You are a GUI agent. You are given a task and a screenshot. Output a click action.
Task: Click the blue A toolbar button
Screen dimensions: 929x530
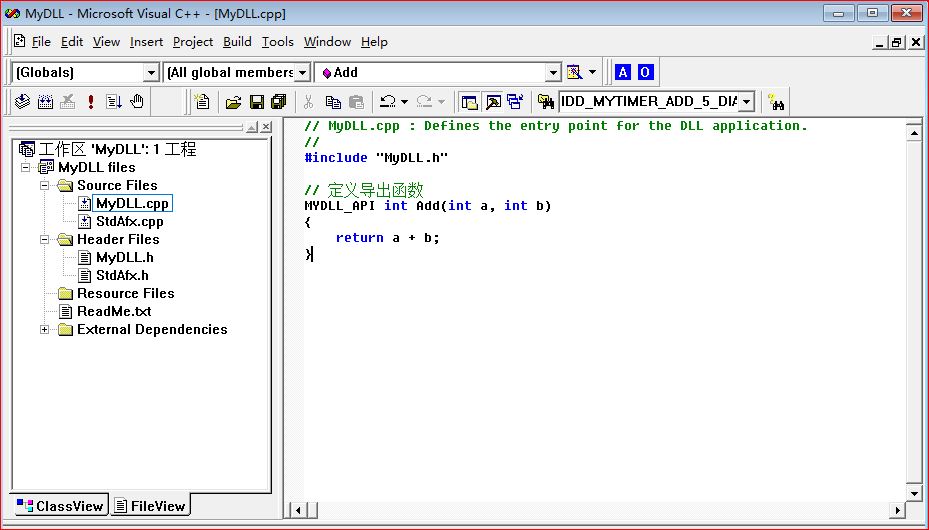(623, 72)
